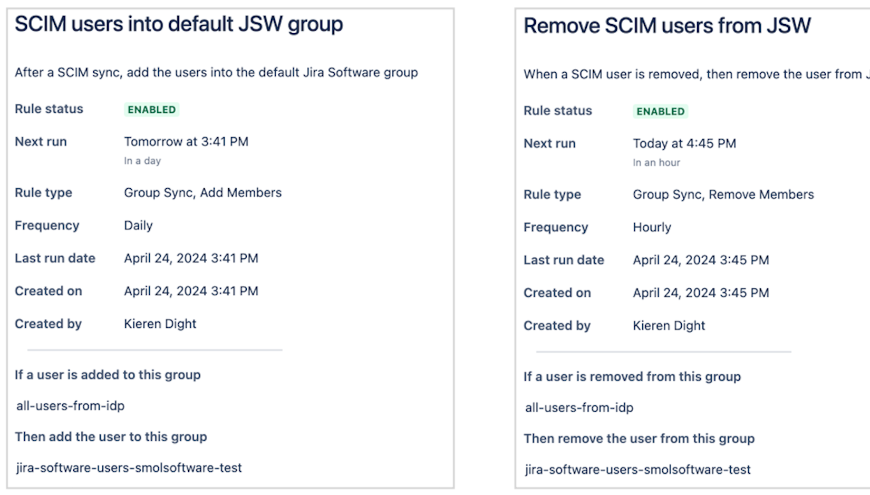Click the 'After a SCIM sync' rule description
This screenshot has width=870, height=495.
click(x=216, y=72)
